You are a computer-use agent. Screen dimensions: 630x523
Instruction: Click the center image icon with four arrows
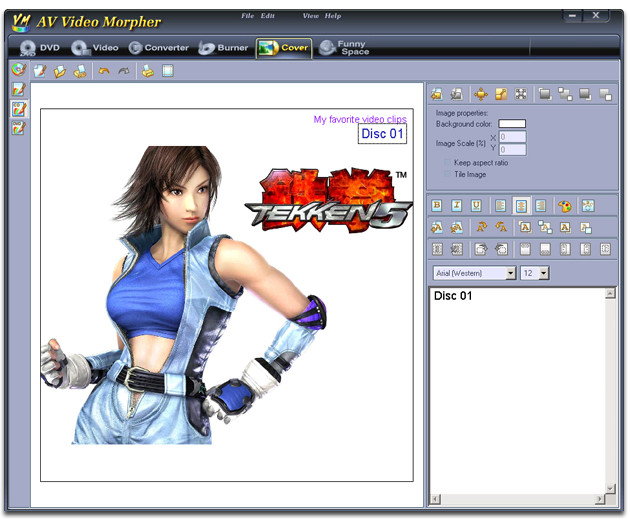pos(481,94)
